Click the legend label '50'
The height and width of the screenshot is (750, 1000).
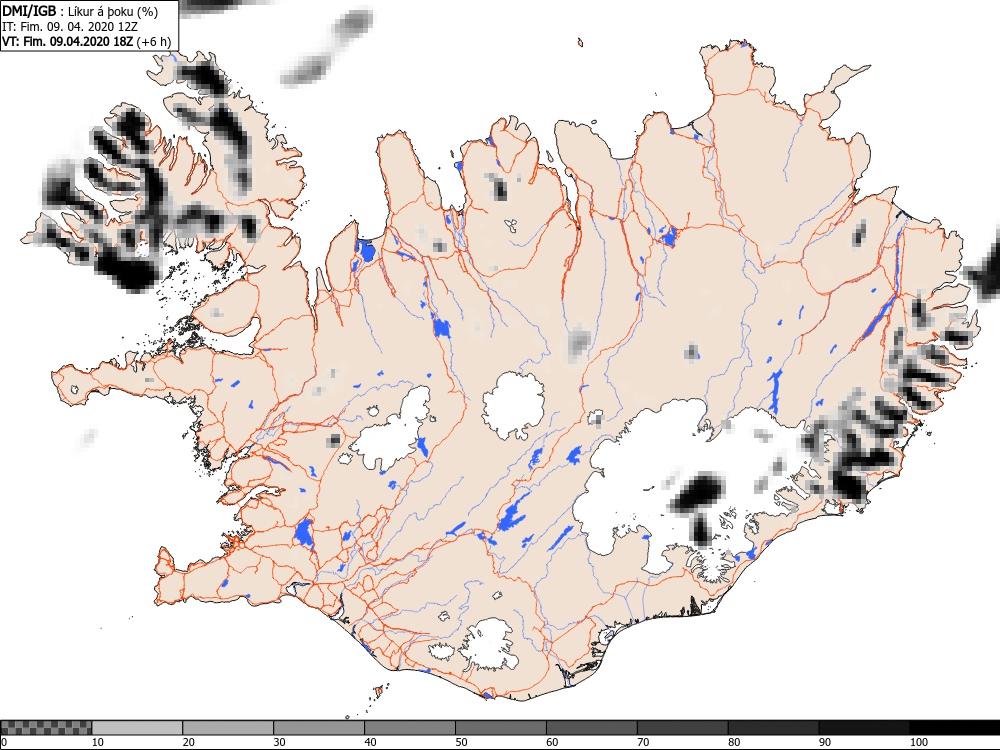tap(461, 742)
